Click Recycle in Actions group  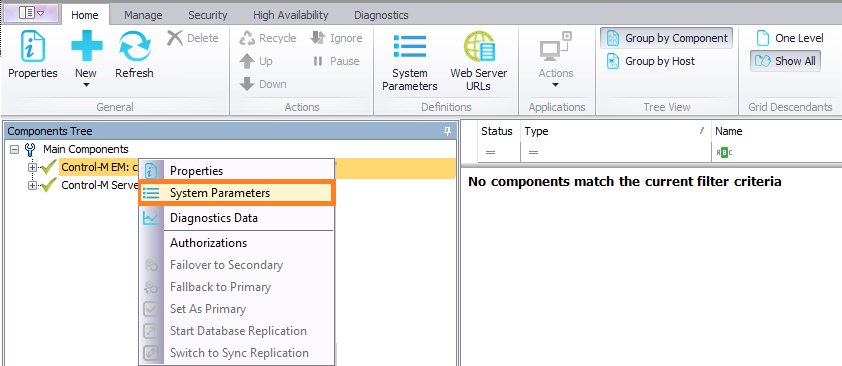(x=268, y=38)
